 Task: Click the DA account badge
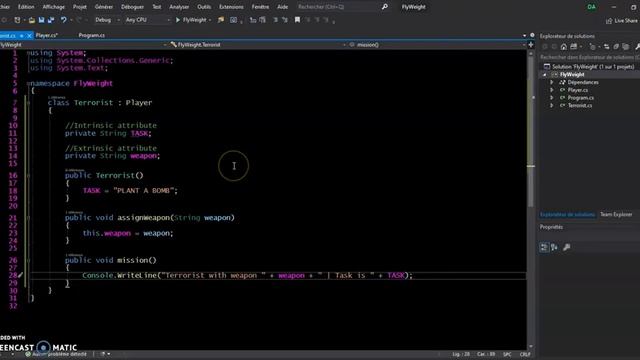point(591,7)
